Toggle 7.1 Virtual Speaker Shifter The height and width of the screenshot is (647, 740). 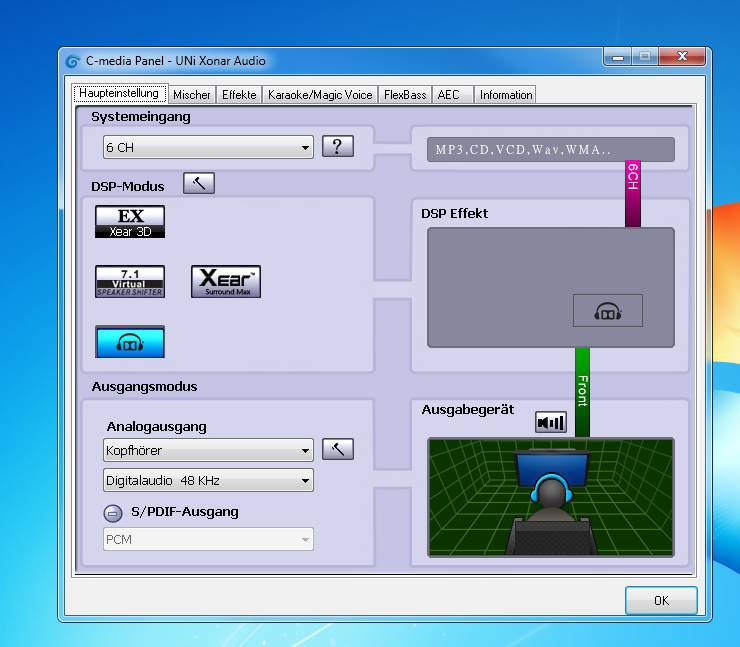pos(130,281)
